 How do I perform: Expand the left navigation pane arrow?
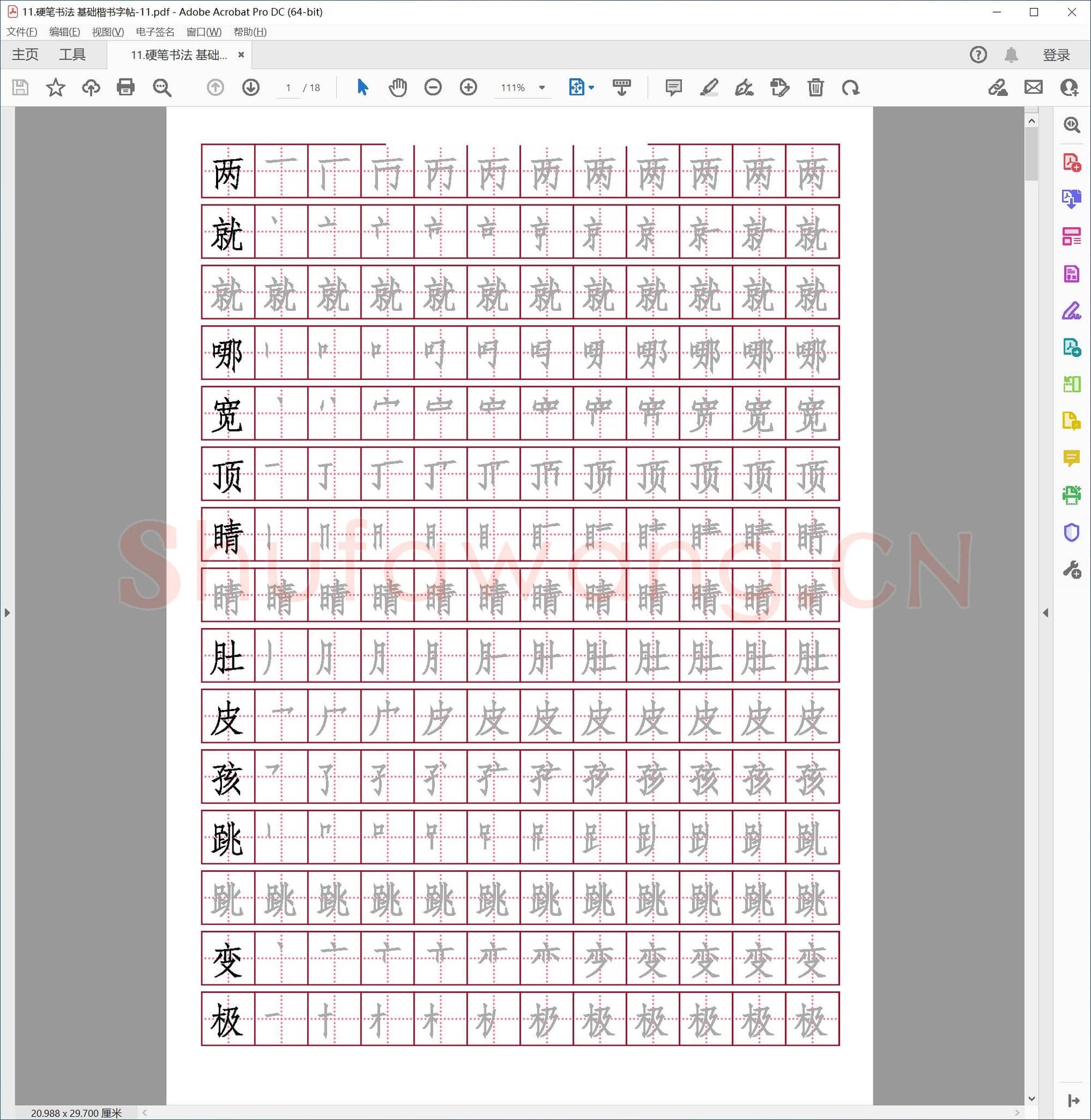(x=7, y=612)
